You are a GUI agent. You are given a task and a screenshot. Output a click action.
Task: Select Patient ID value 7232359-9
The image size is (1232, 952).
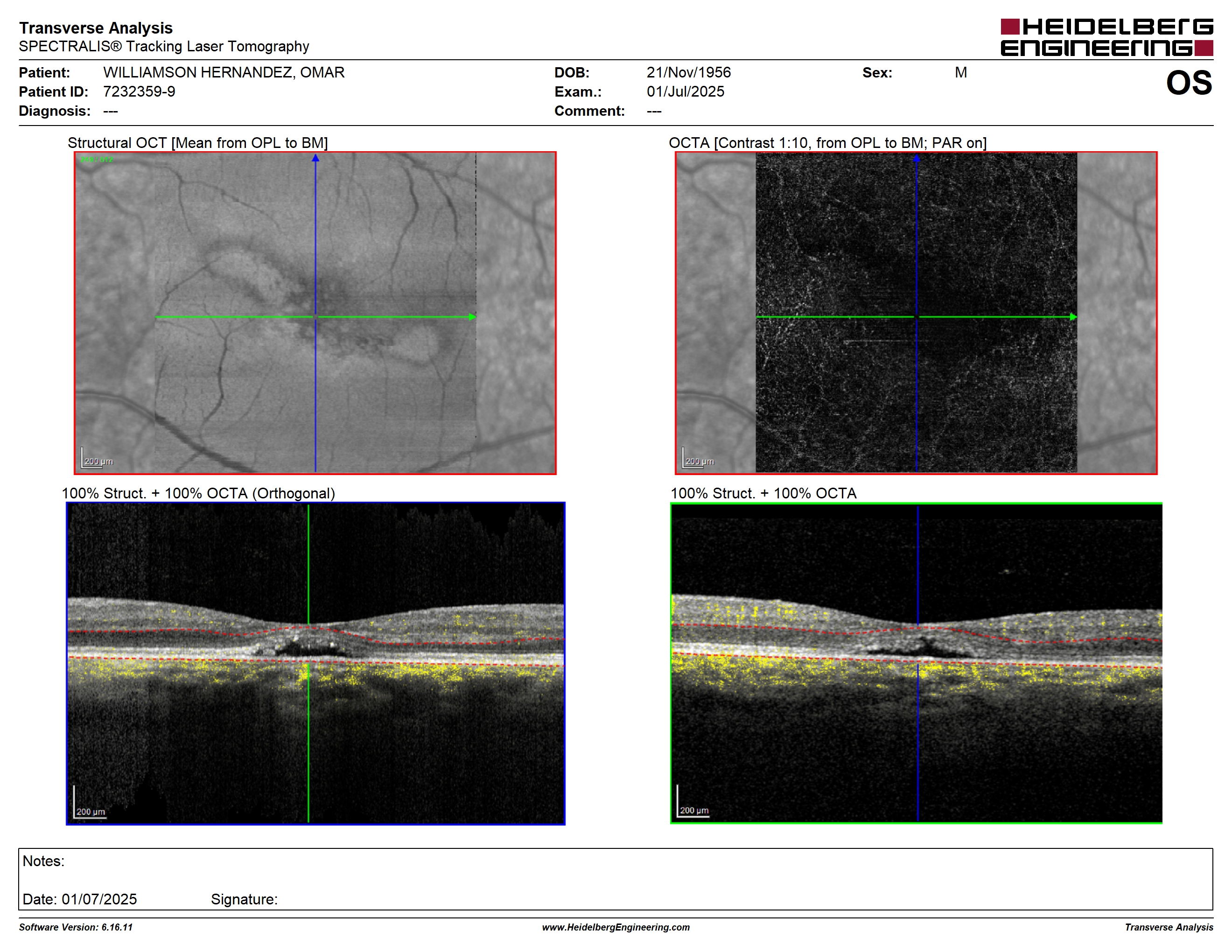(140, 91)
